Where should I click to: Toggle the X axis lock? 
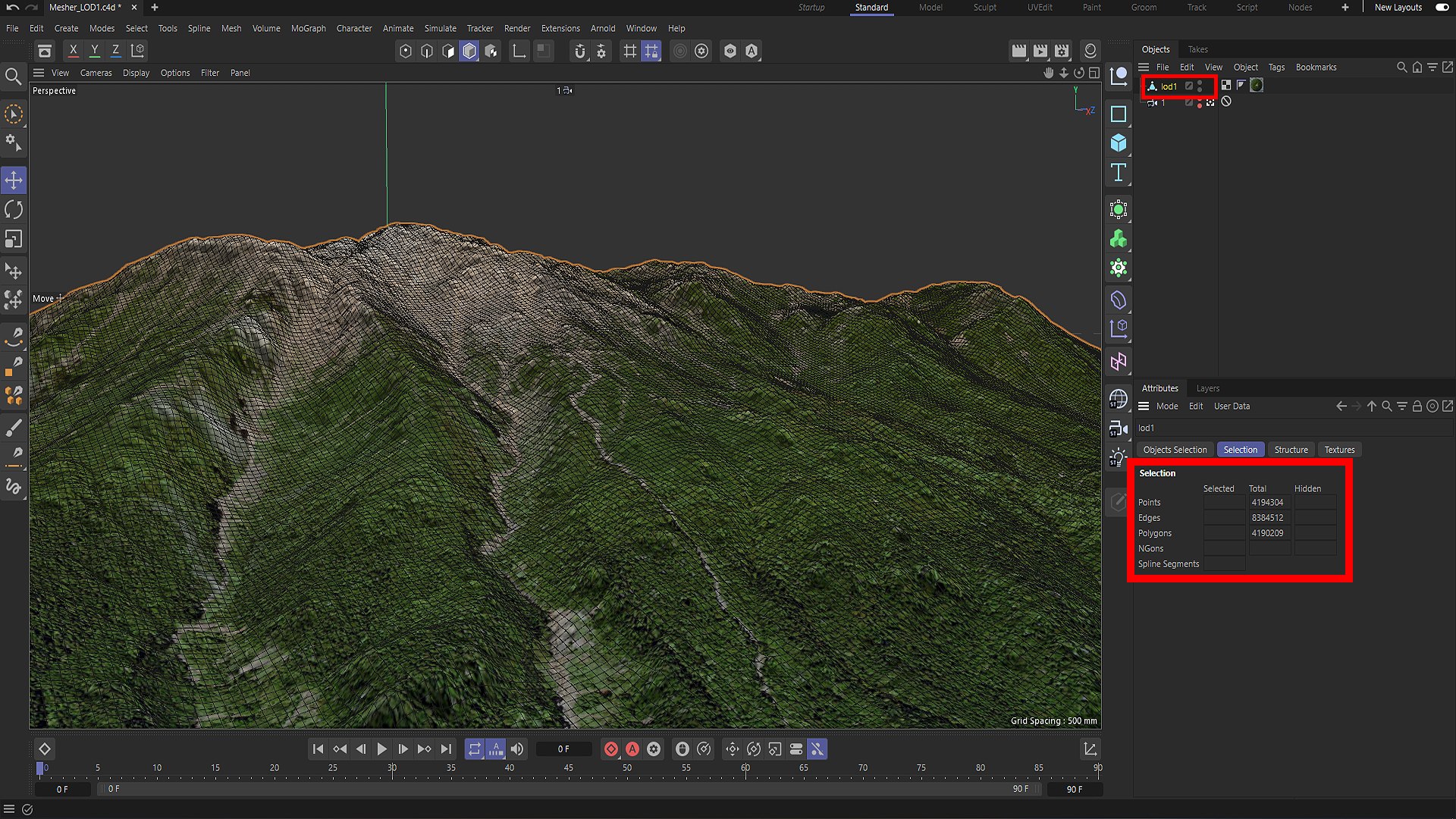pyautogui.click(x=74, y=51)
